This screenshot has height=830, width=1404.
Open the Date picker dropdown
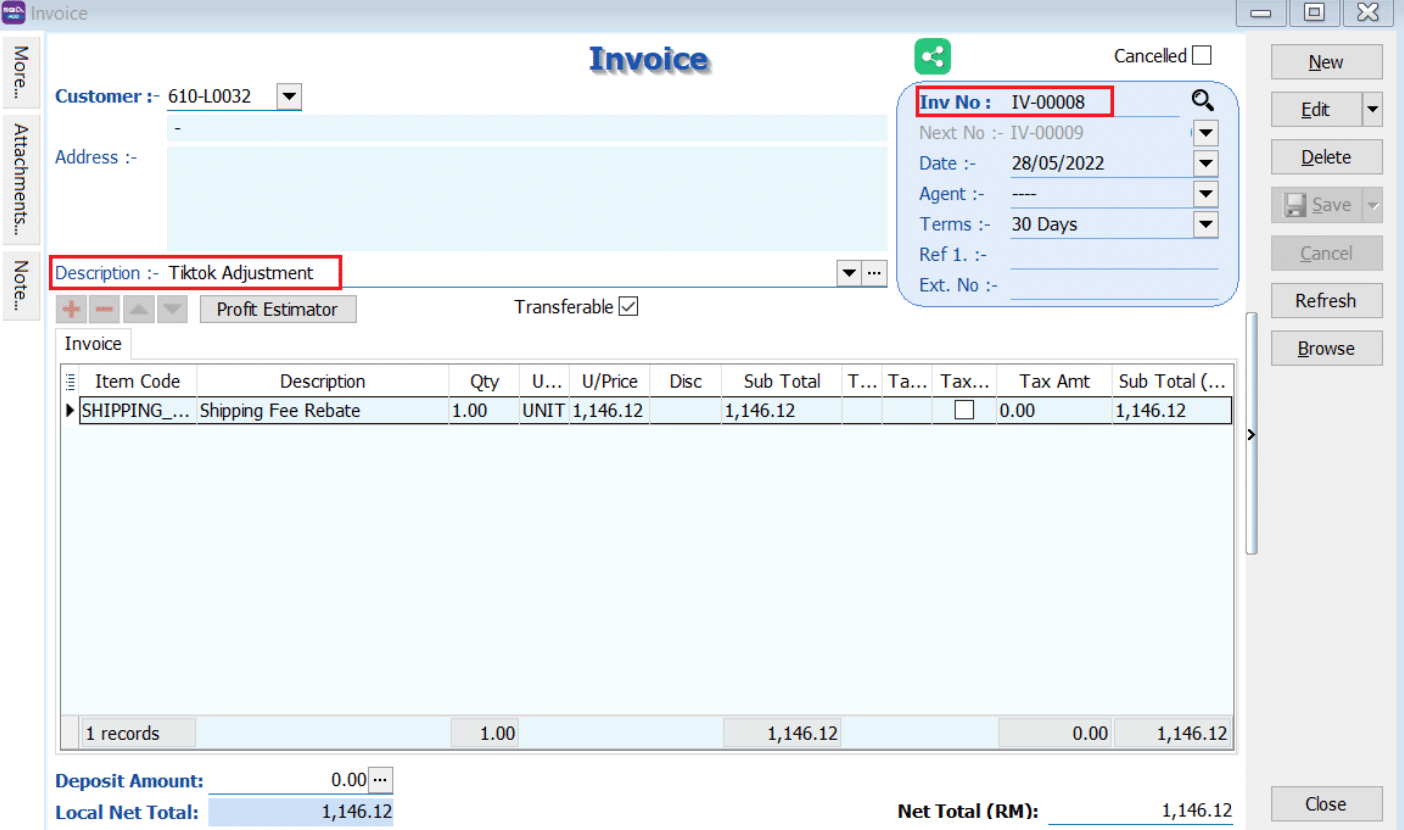(x=1206, y=164)
